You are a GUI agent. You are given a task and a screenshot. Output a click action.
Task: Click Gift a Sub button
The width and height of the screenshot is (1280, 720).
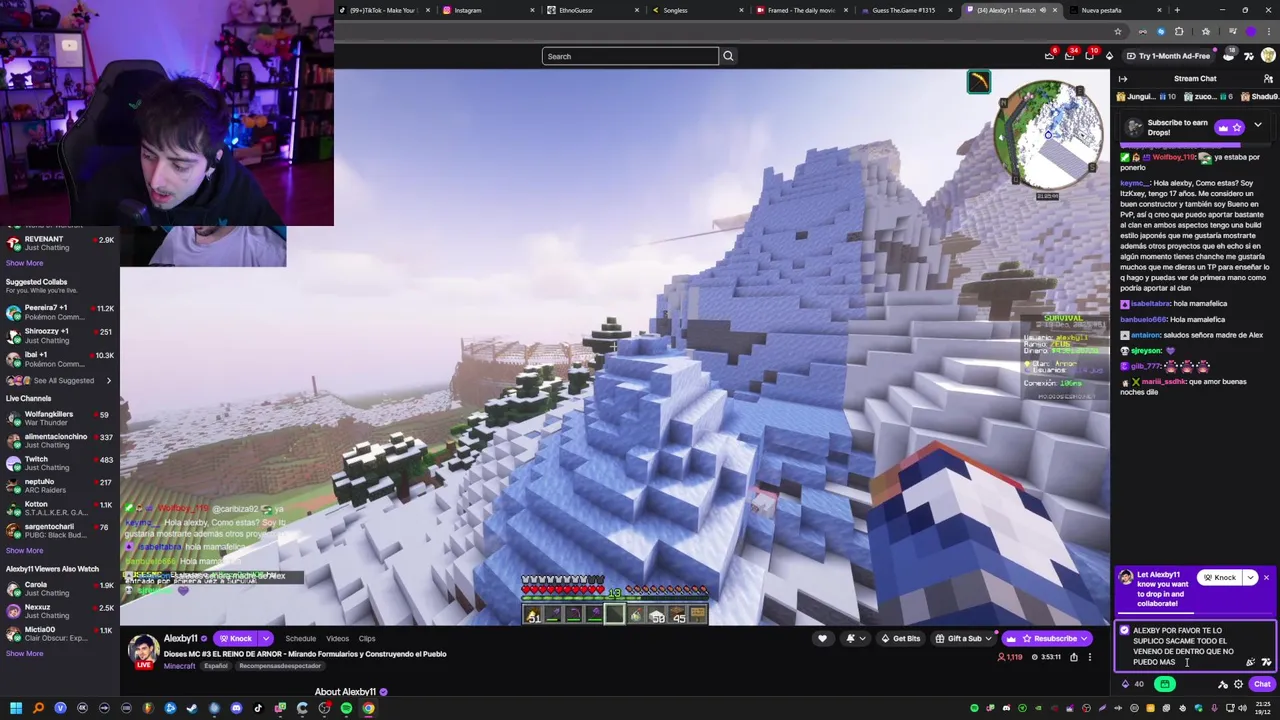(x=965, y=639)
